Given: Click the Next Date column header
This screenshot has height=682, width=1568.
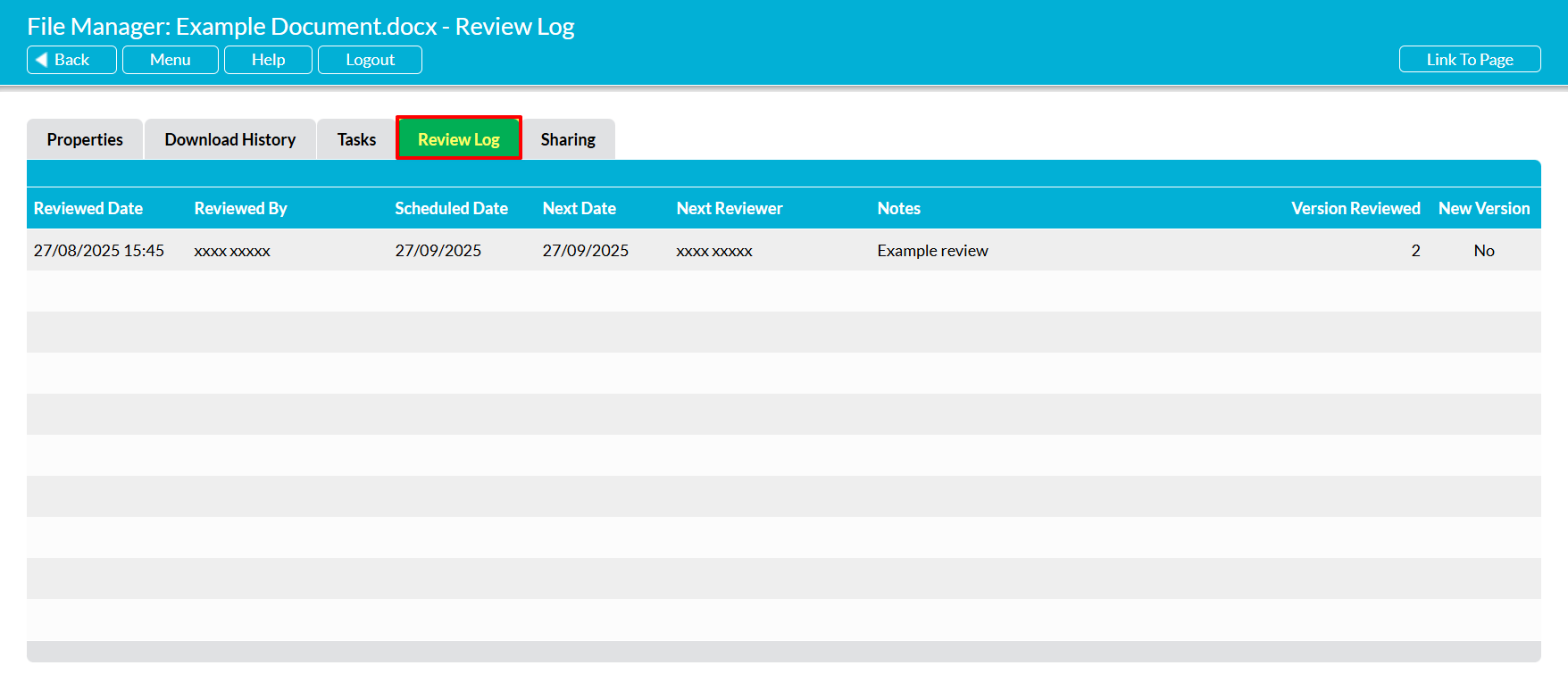Looking at the screenshot, I should [x=580, y=208].
